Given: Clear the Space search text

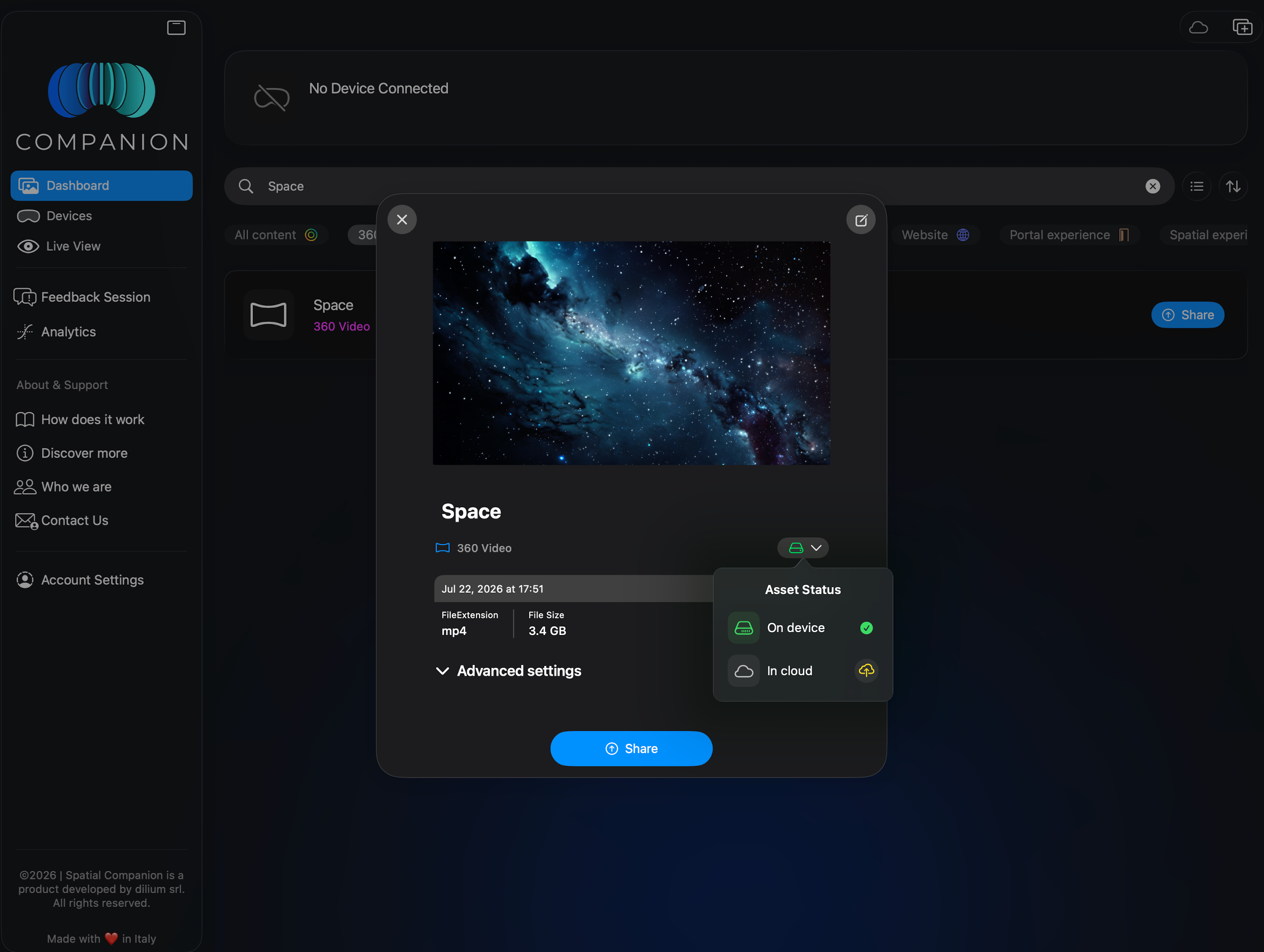Looking at the screenshot, I should 1152,187.
